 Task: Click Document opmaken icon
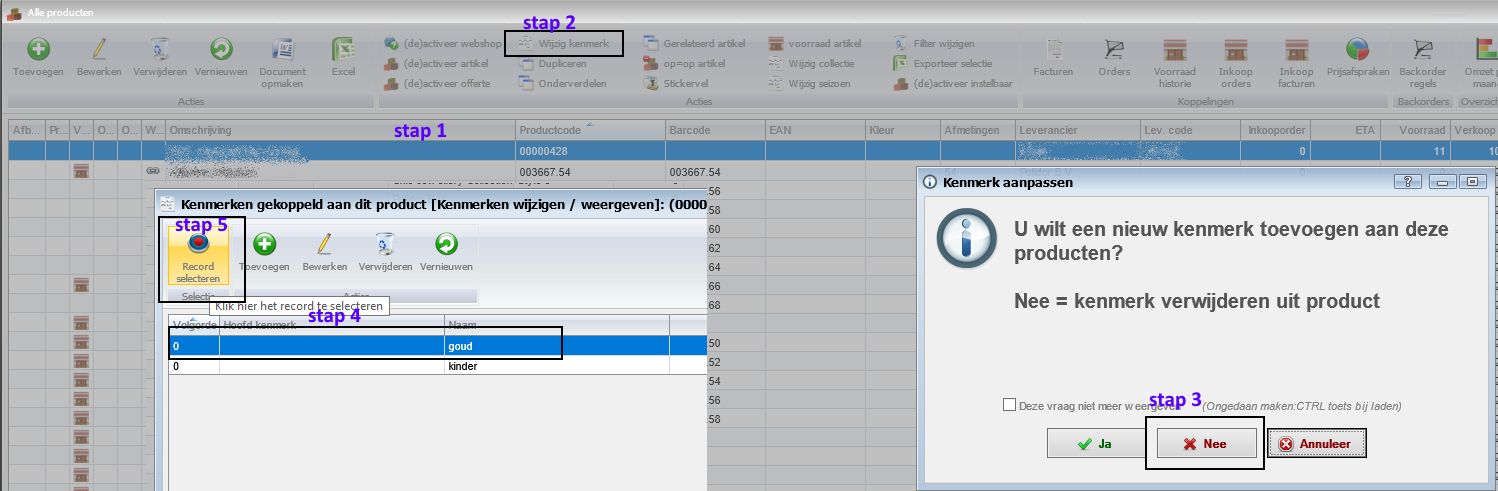coord(282,49)
